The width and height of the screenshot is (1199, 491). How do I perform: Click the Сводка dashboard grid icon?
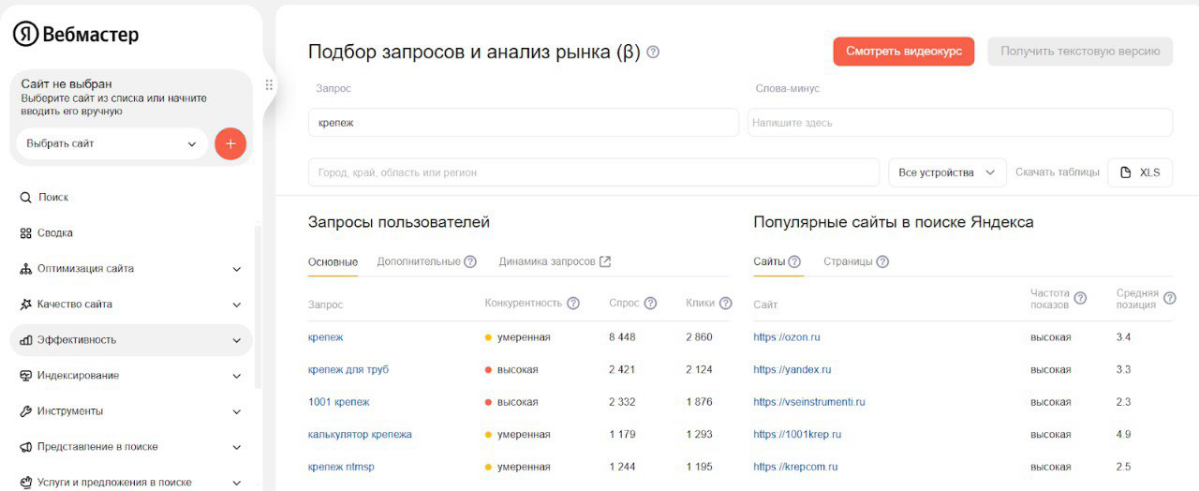[x=25, y=233]
